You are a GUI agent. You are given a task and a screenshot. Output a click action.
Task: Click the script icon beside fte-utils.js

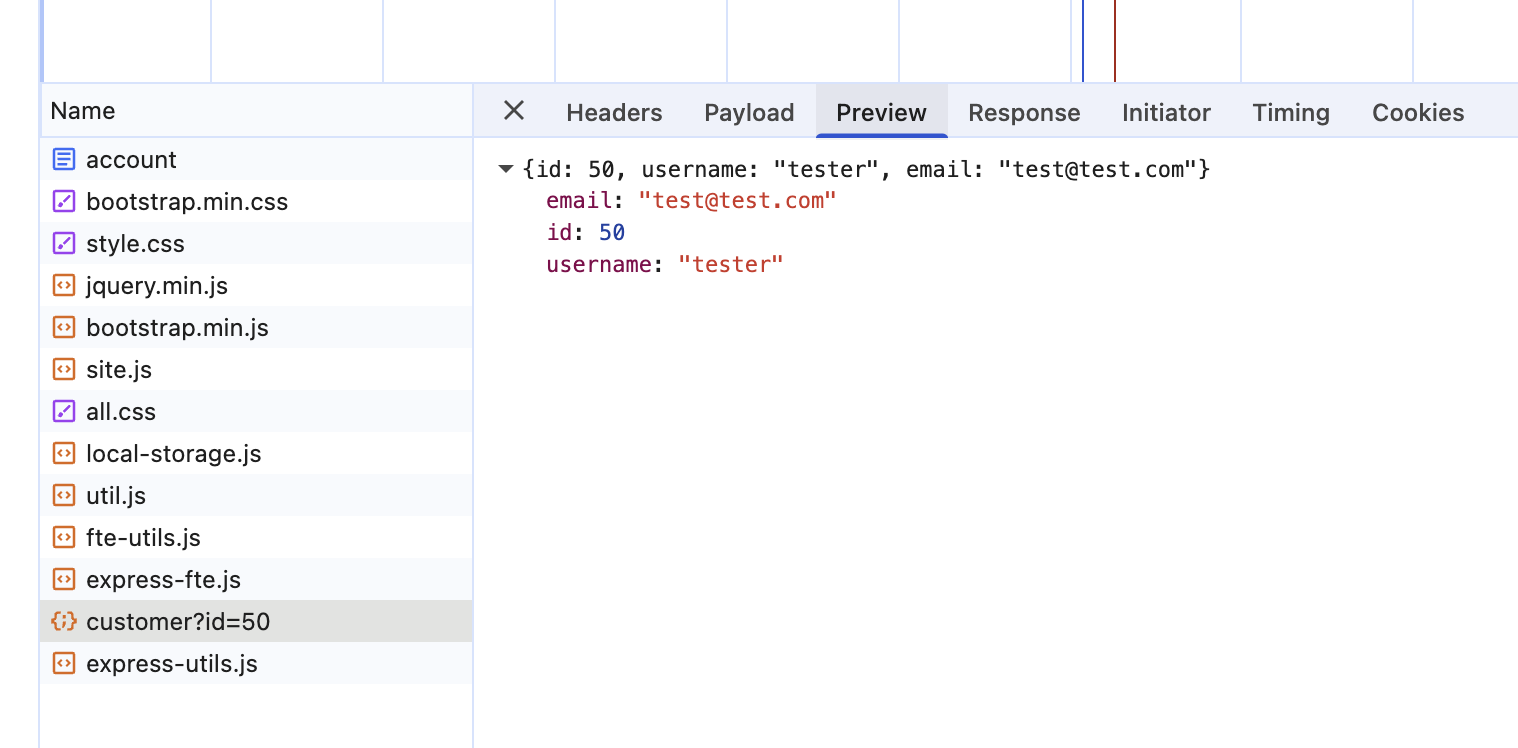tap(63, 537)
